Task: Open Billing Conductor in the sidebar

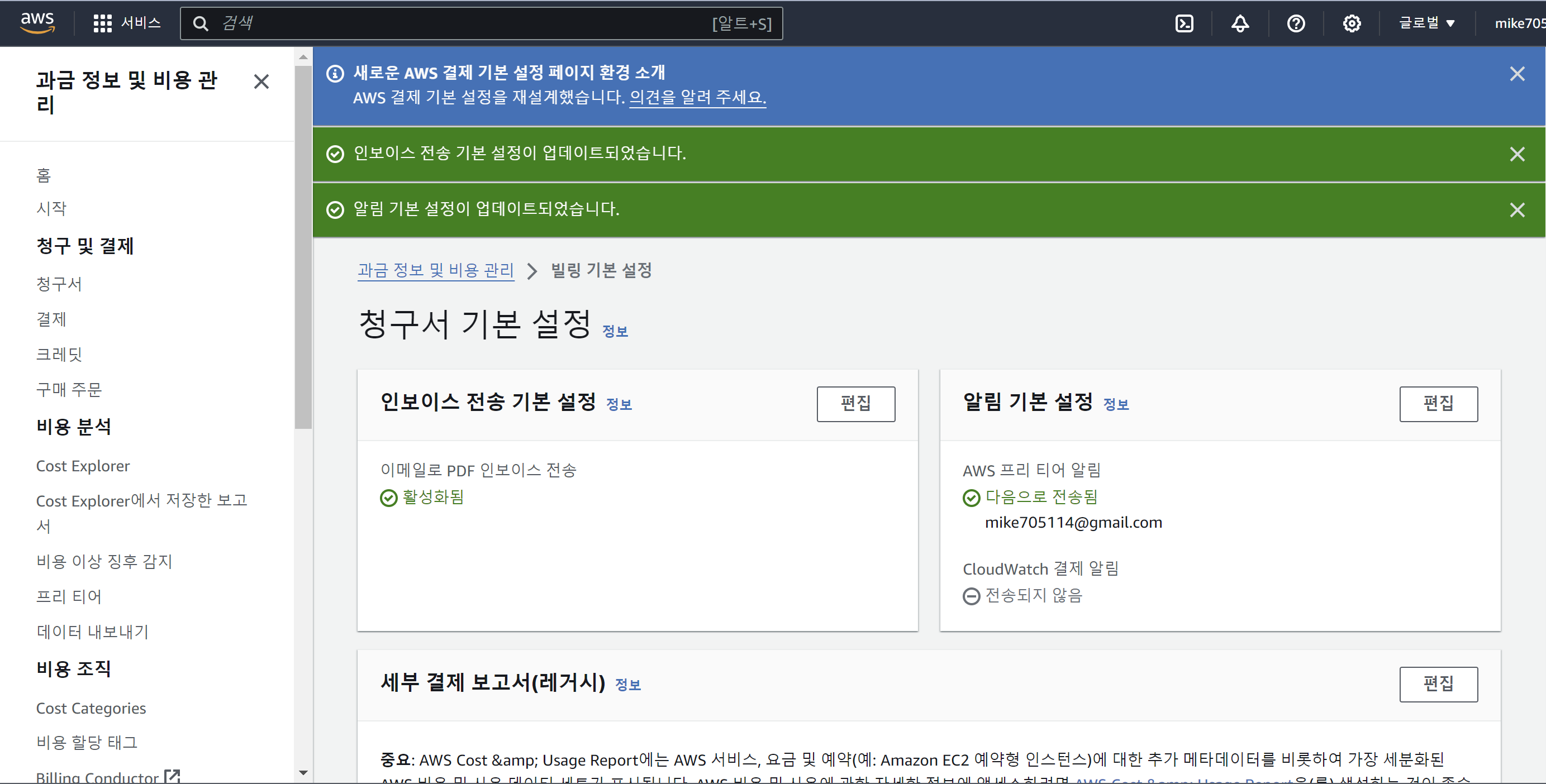Action: click(97, 777)
